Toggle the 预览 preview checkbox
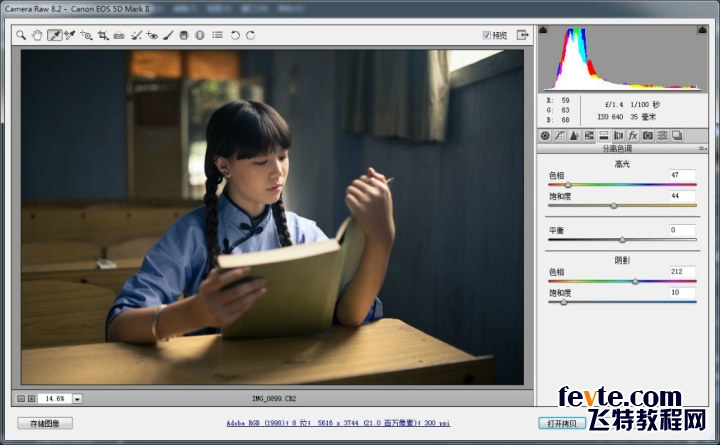Image resolution: width=720 pixels, height=445 pixels. [486, 35]
